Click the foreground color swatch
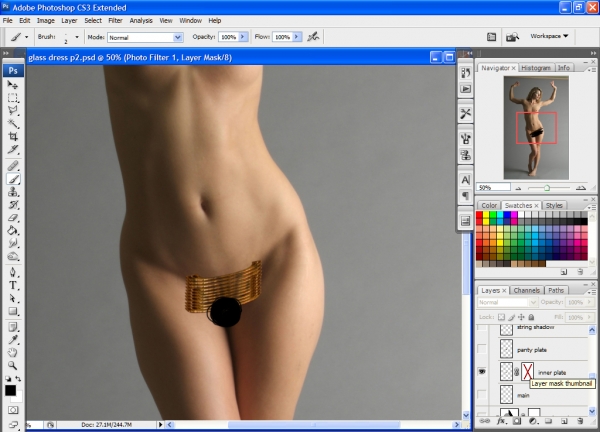Image resolution: width=600 pixels, height=432 pixels. coord(10,391)
